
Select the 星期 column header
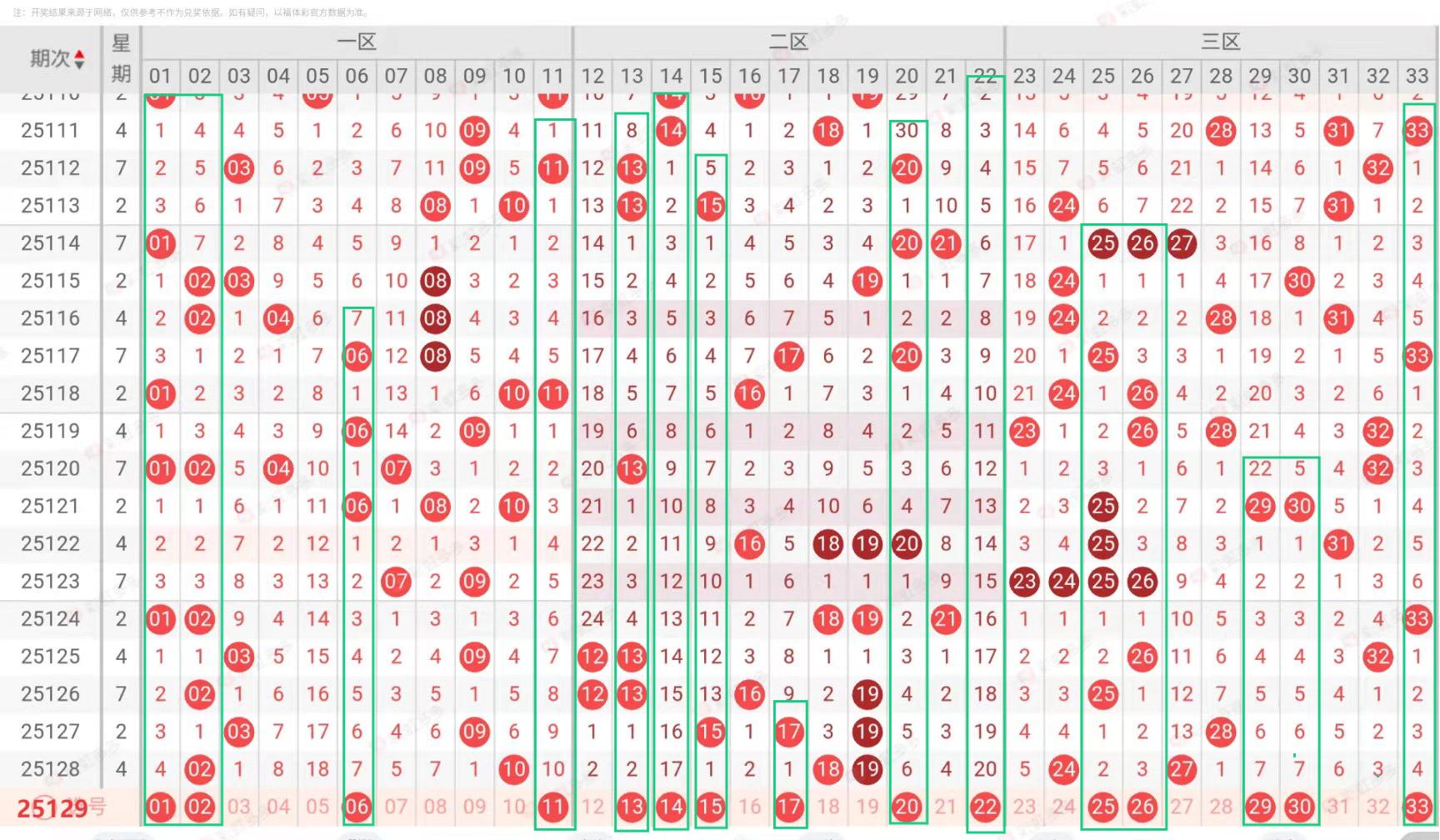(121, 58)
